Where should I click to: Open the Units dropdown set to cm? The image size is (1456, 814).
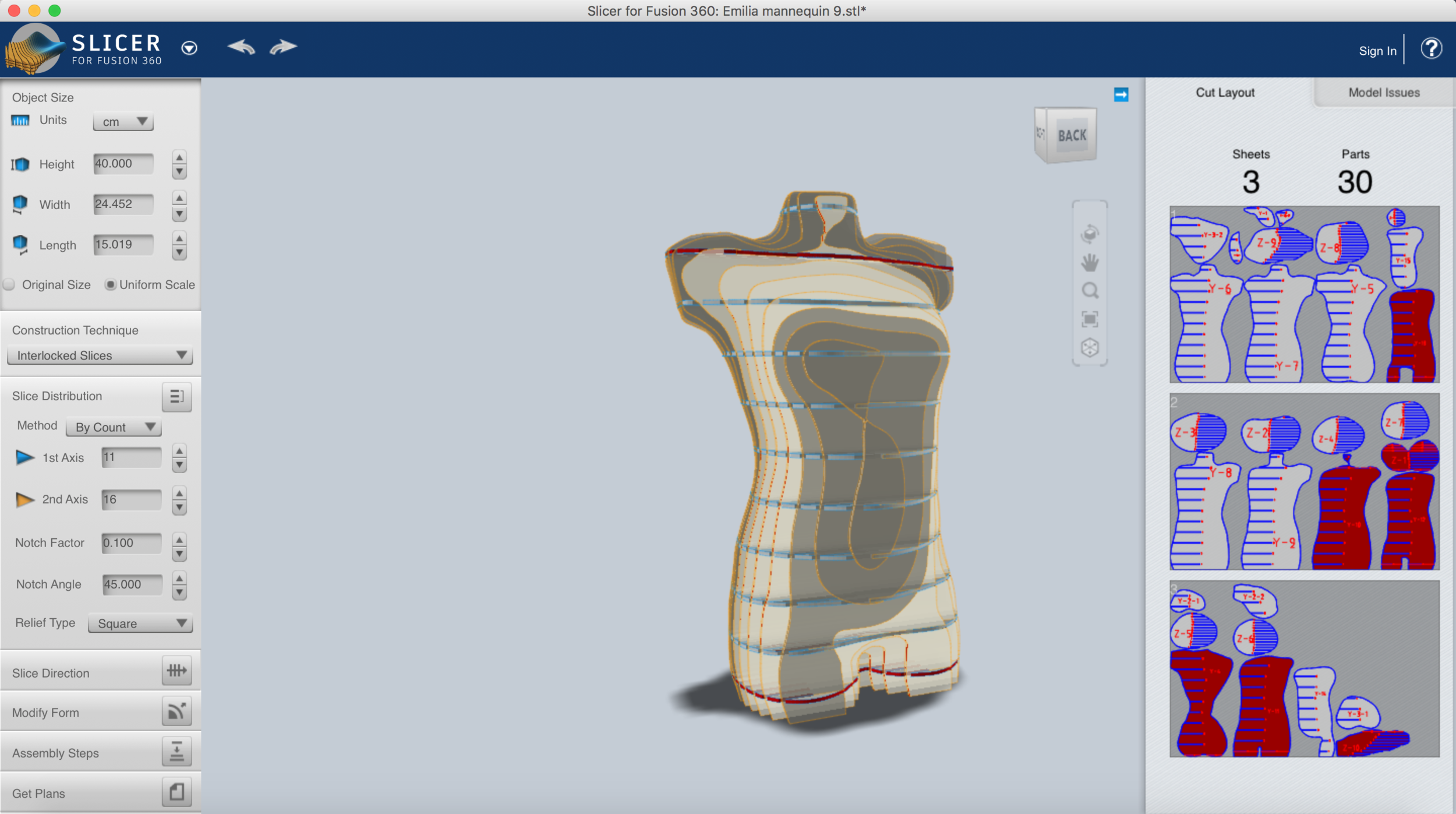123,121
